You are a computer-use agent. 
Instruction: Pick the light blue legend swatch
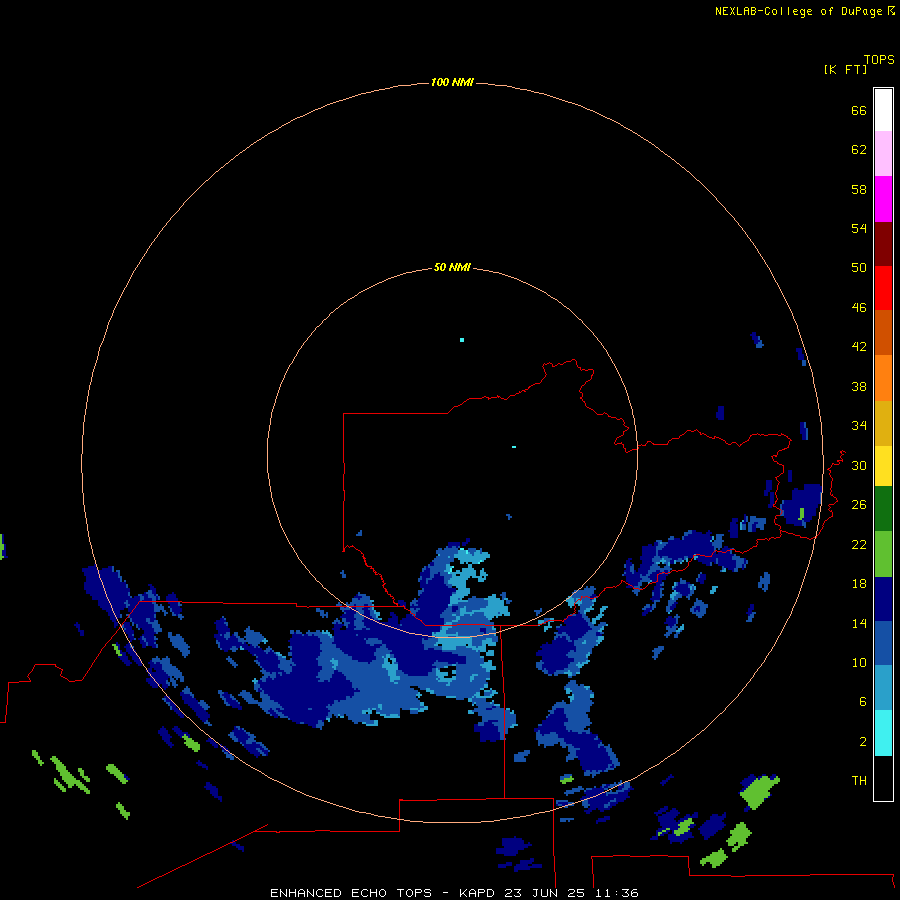[883, 688]
